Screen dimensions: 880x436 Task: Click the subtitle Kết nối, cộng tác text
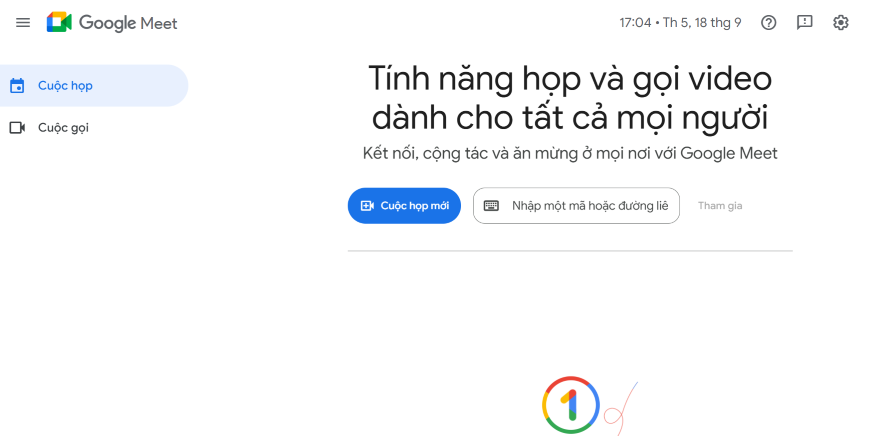click(x=570, y=153)
